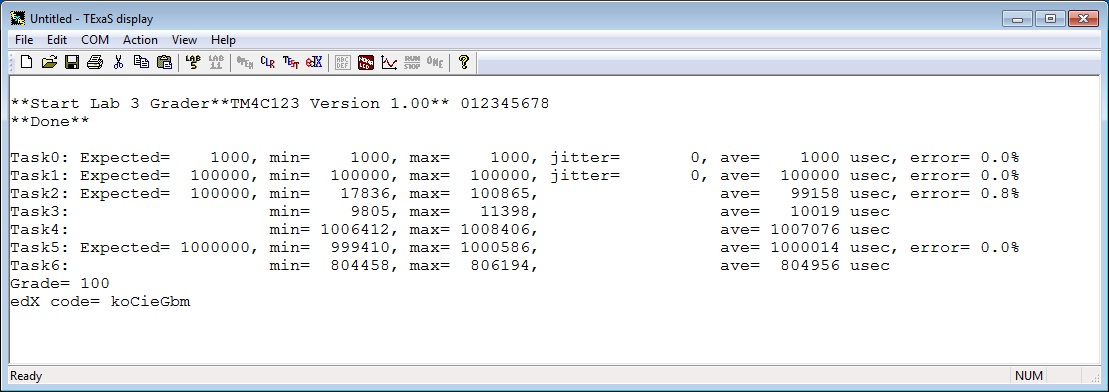
Task: Select the greyed LAB 11 toolbar icon
Action: click(x=216, y=62)
